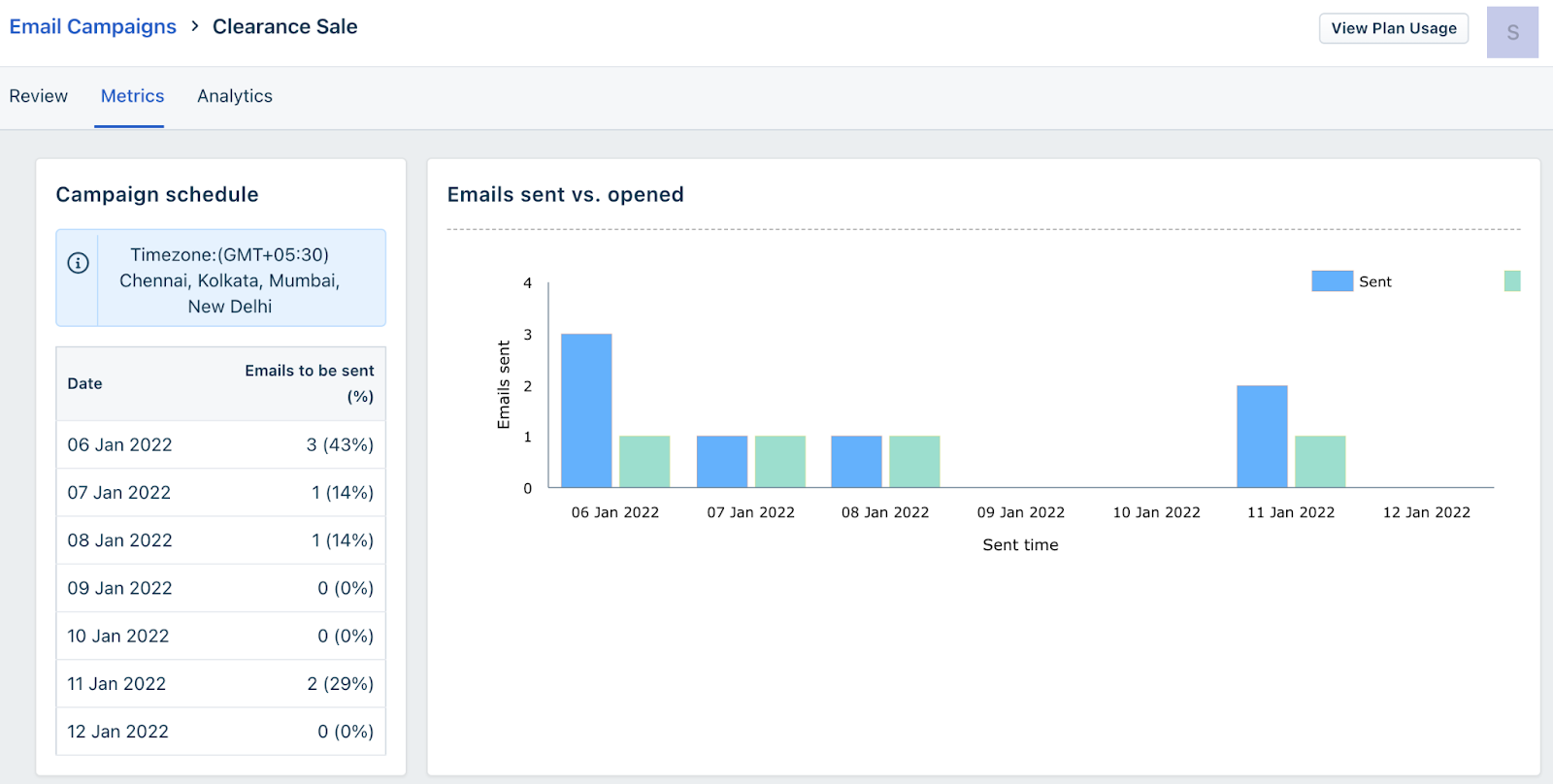Click the blue Sent bar for 11 Jan 2022
Image resolution: width=1553 pixels, height=784 pixels.
click(1262, 437)
